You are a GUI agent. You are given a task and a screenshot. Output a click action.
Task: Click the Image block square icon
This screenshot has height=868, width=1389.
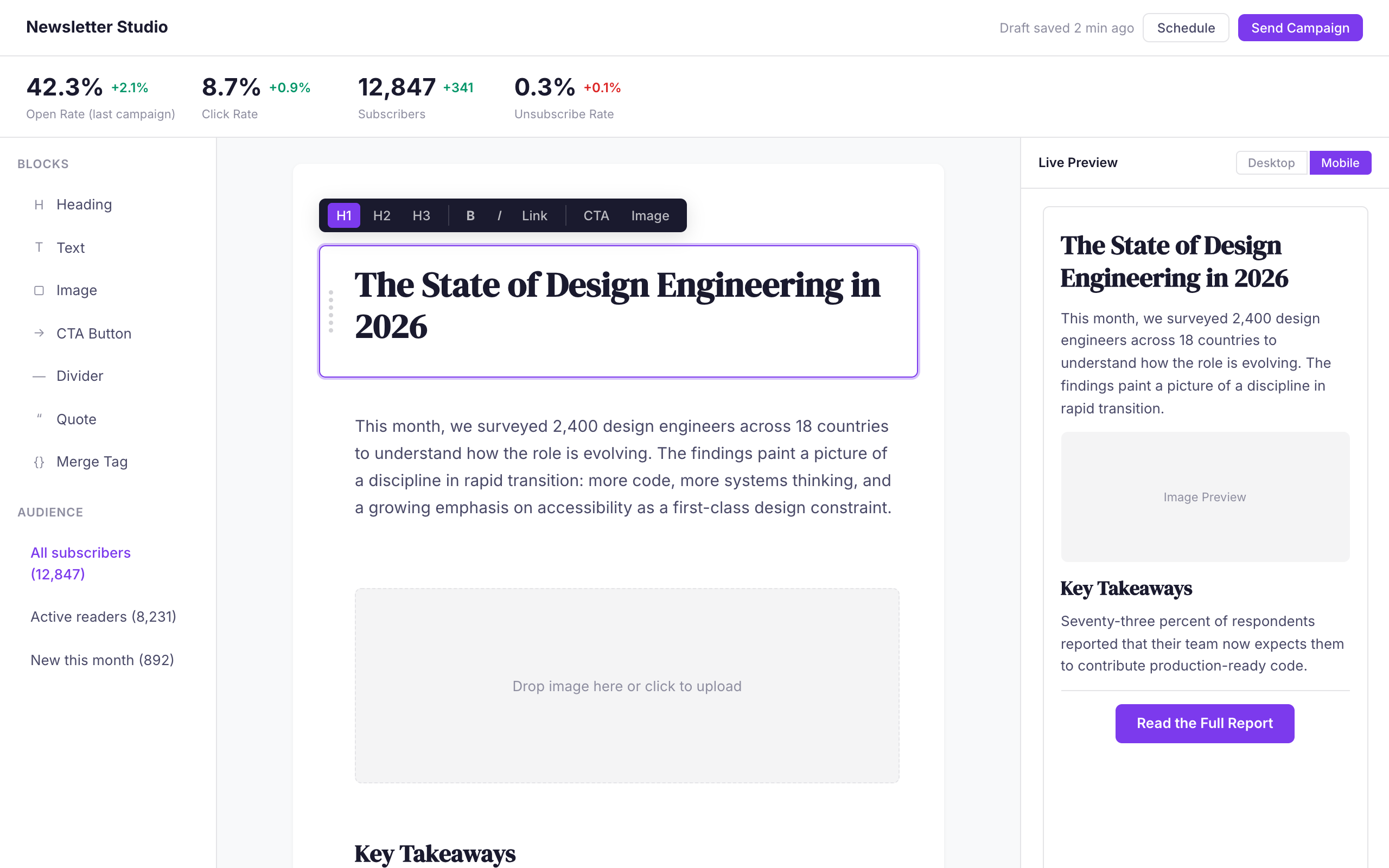39,290
